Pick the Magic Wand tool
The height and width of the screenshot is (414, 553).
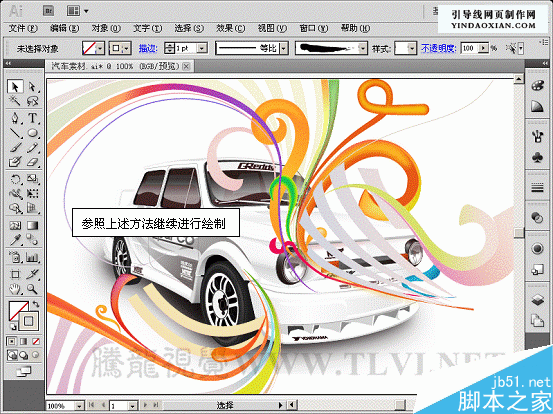[x=15, y=101]
